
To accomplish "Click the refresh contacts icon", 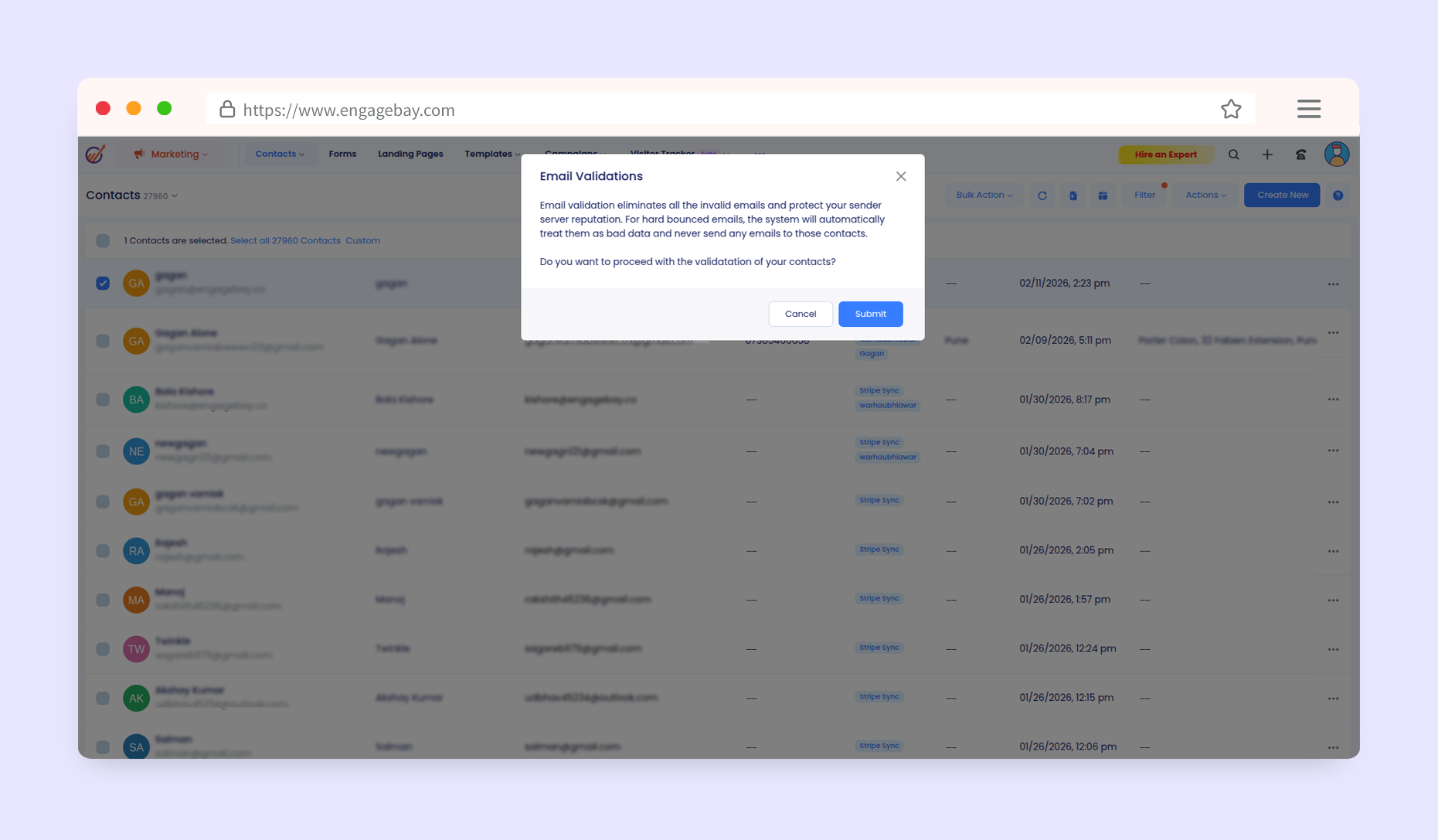I will click(x=1042, y=196).
